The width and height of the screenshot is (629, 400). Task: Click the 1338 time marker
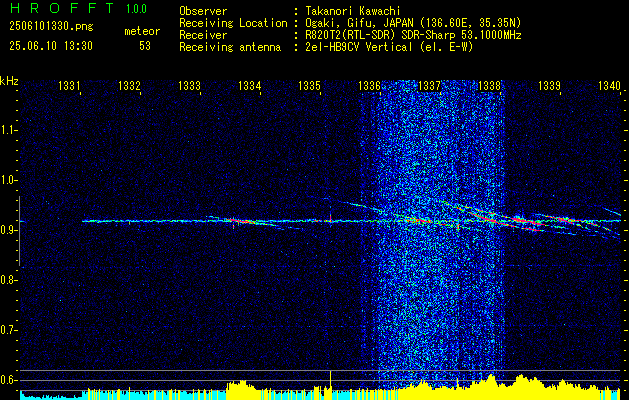pos(490,86)
